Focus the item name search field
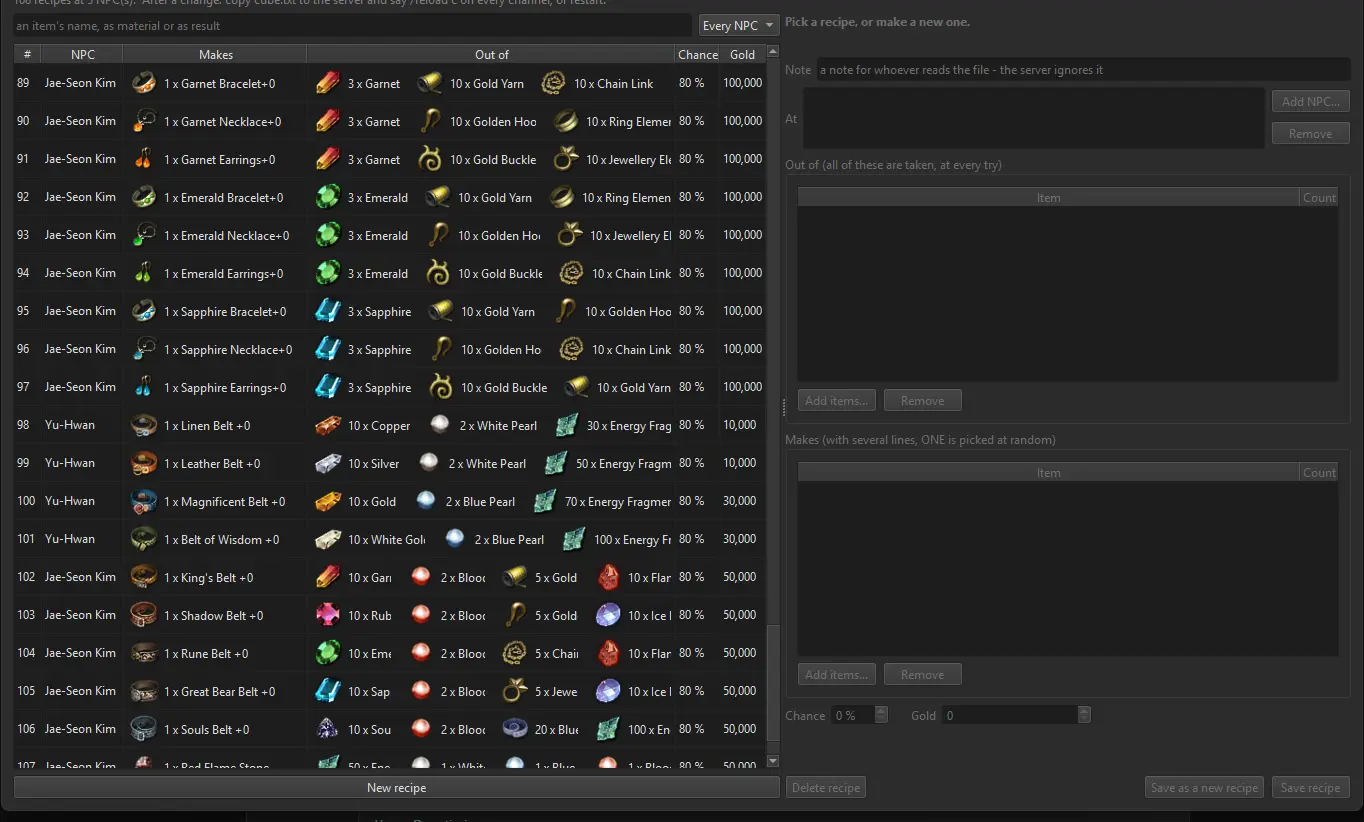Image resolution: width=1364 pixels, height=822 pixels. [352, 25]
